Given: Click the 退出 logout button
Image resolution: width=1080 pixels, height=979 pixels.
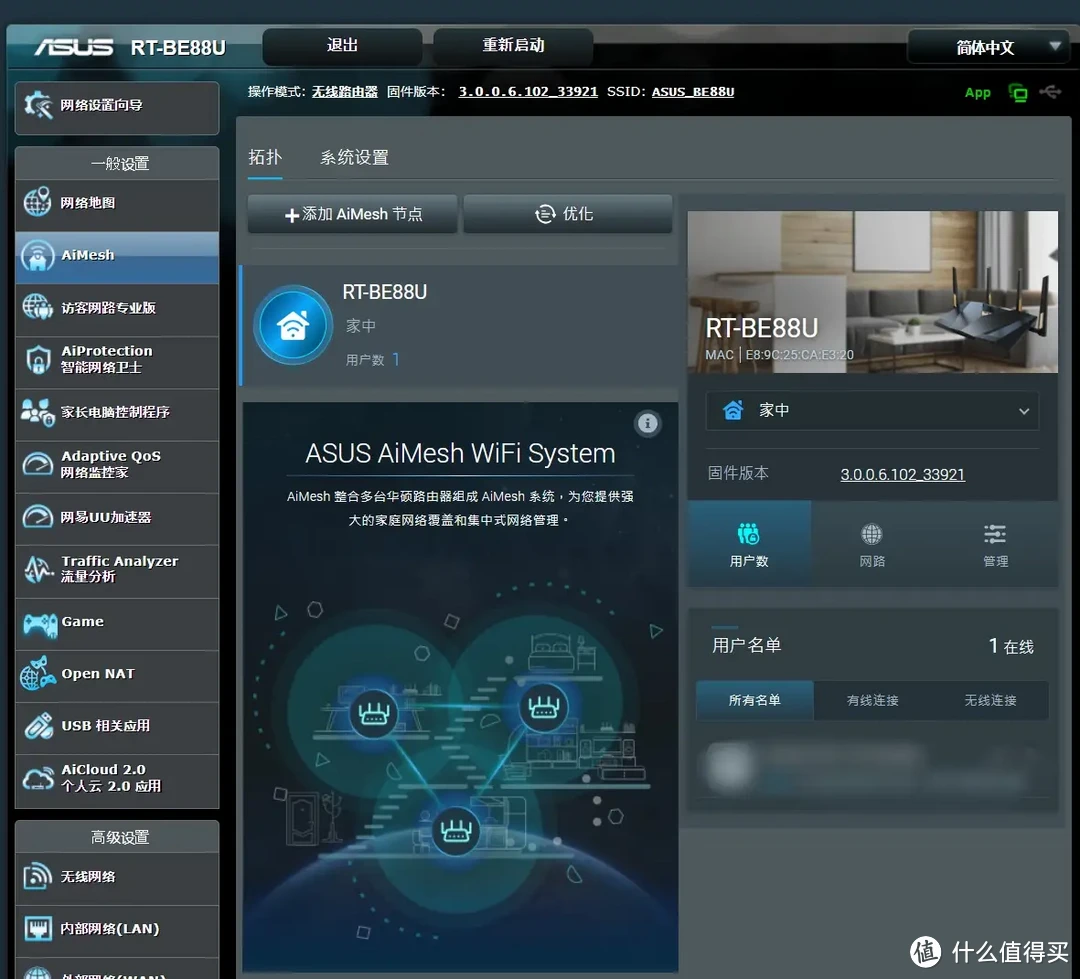Looking at the screenshot, I should 342,46.
